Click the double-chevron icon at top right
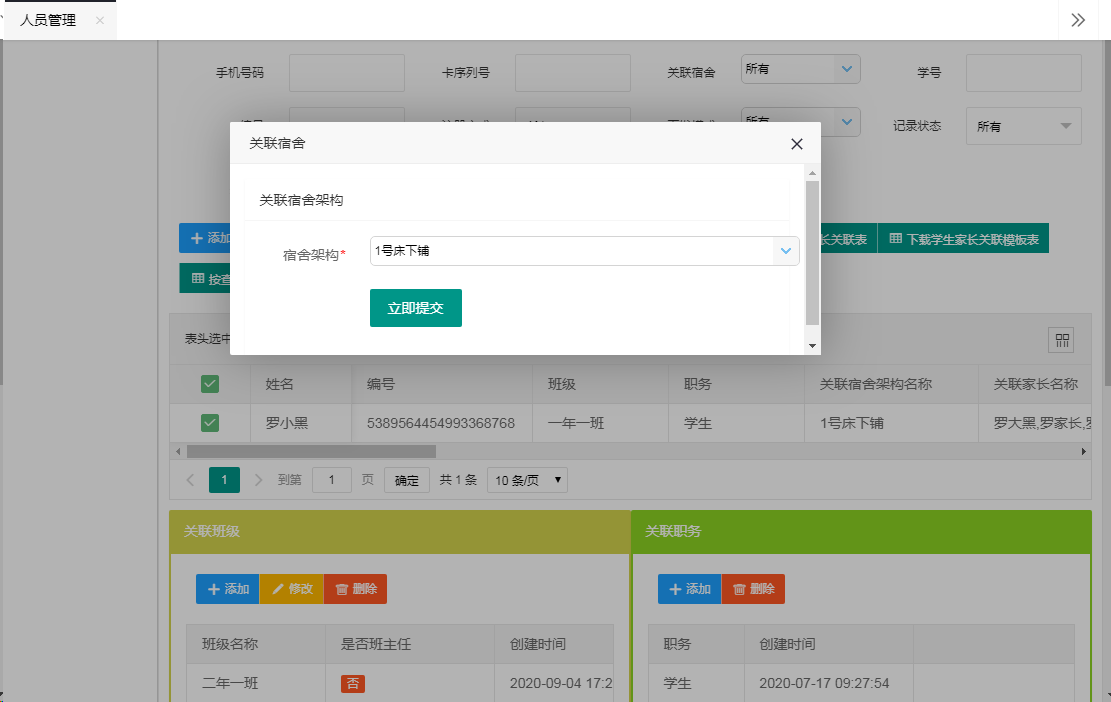 [1078, 20]
